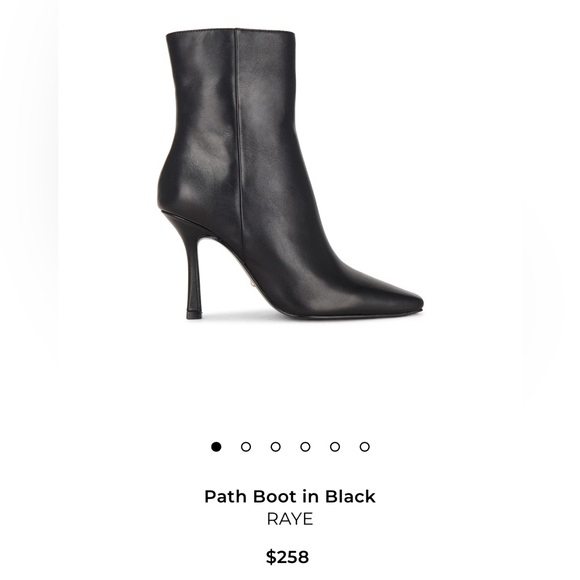The height and width of the screenshot is (580, 580).
Task: Jump to the third carousel image dot
Action: point(275,447)
